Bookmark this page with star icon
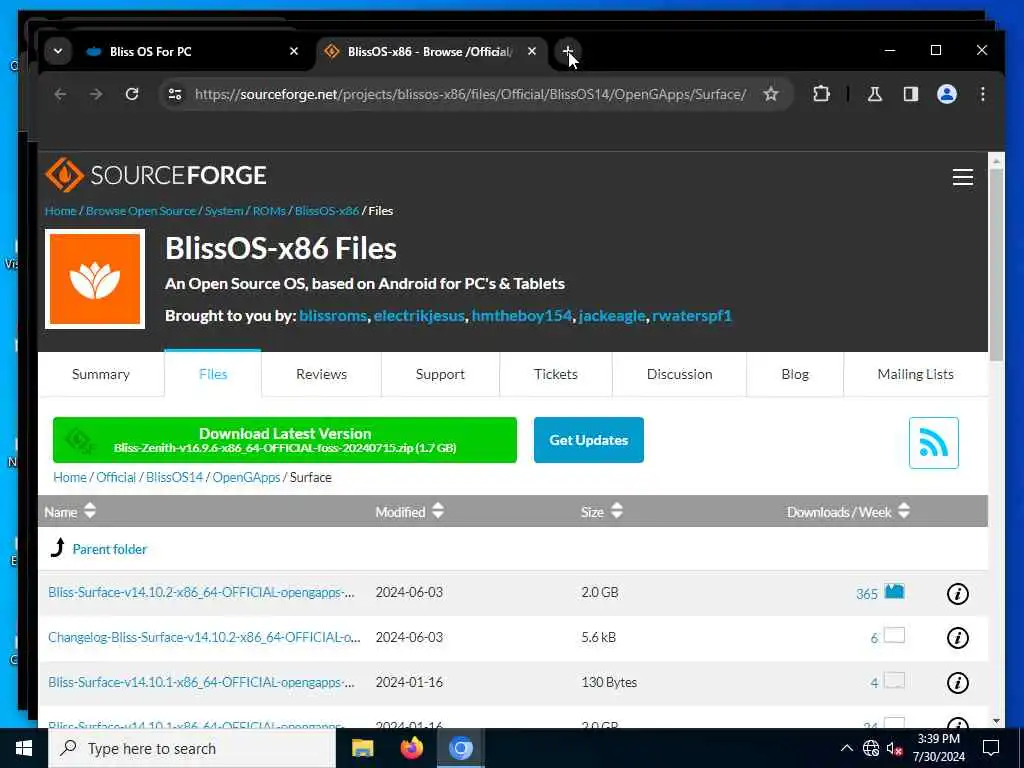 tap(771, 94)
